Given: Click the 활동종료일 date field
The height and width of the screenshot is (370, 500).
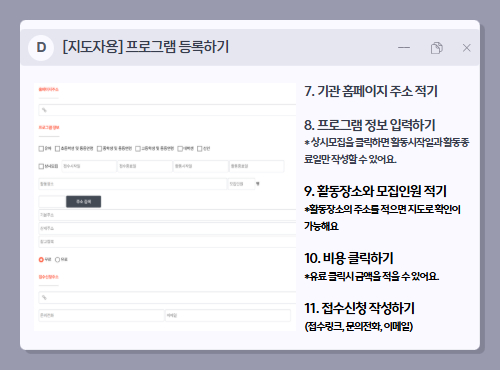Looking at the screenshot, I should [x=256, y=166].
